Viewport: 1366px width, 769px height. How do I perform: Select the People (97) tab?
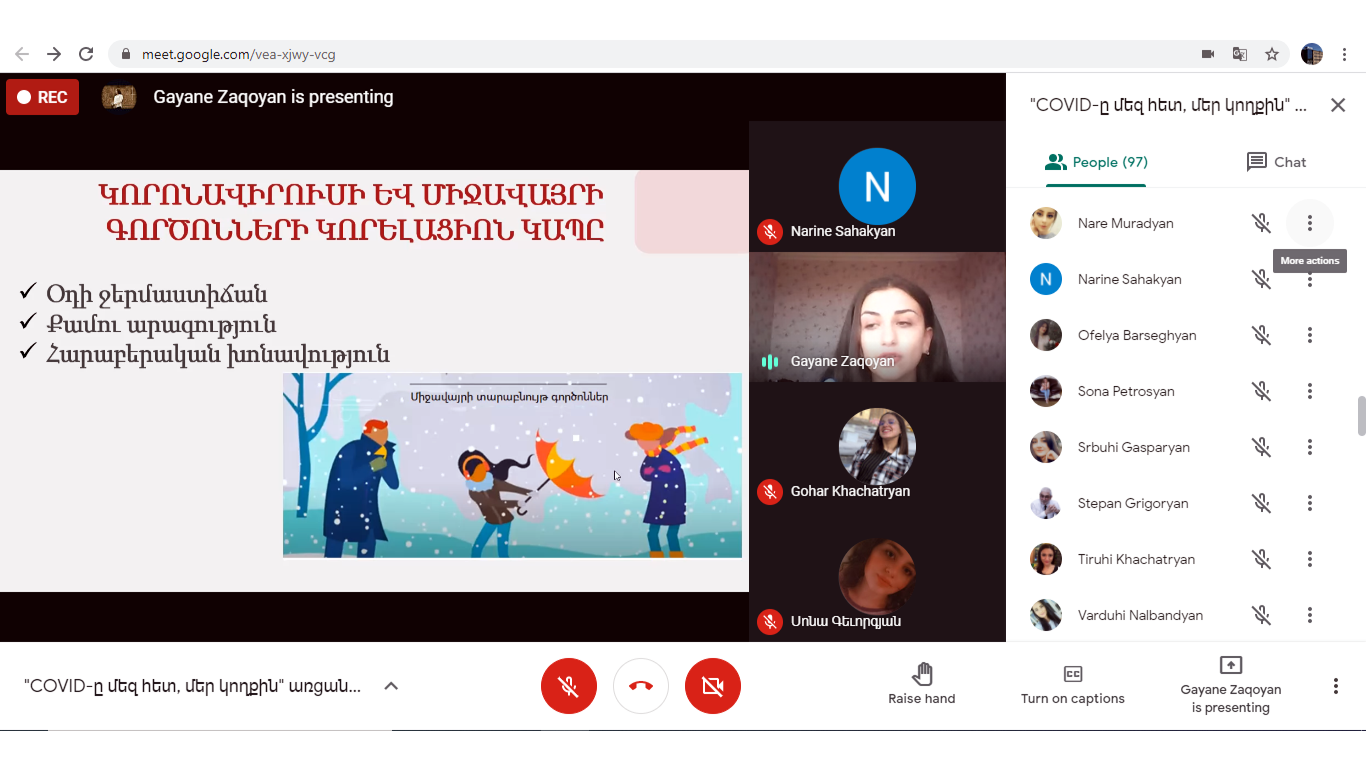1096,162
